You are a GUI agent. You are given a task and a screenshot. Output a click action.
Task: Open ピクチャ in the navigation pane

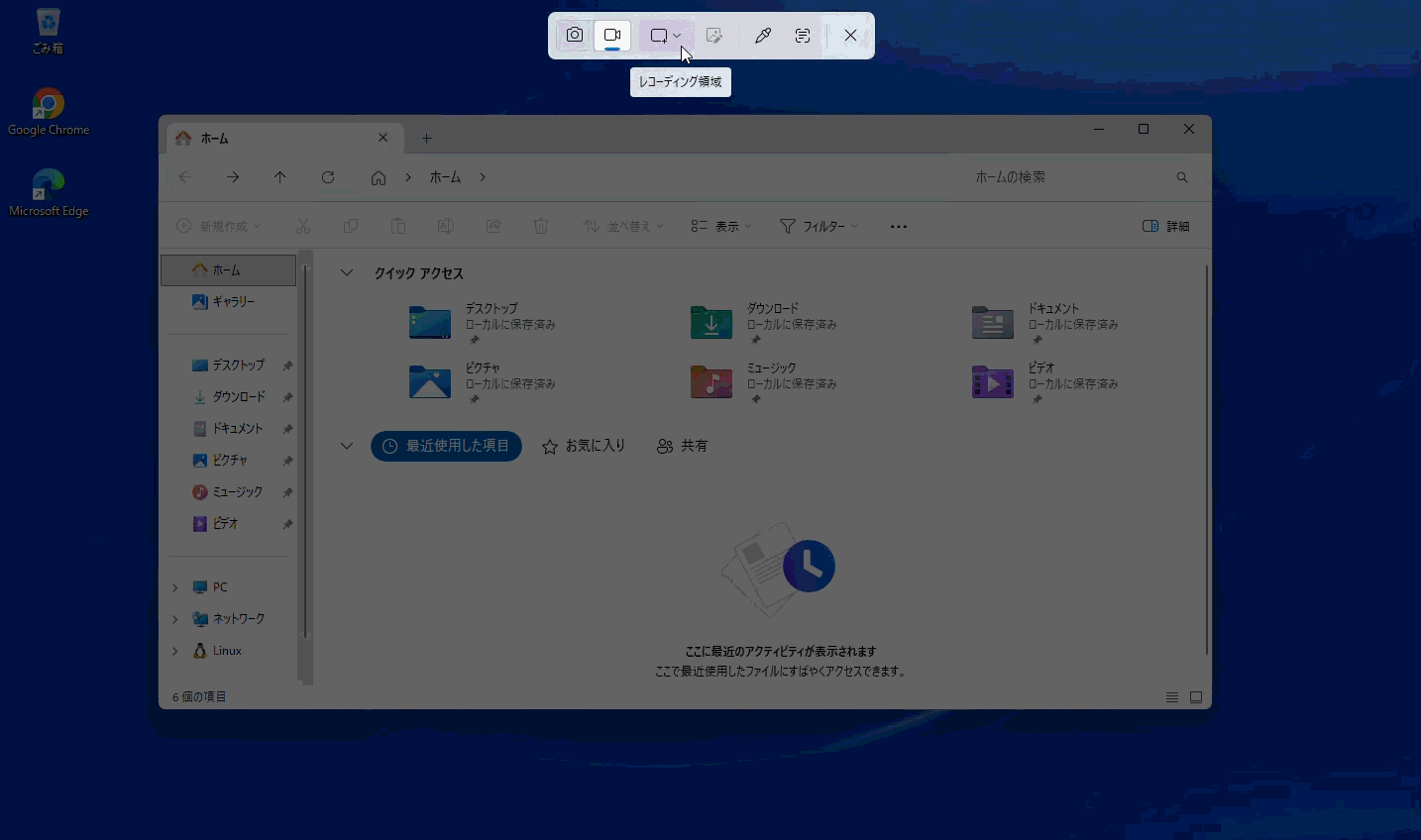click(x=229, y=461)
